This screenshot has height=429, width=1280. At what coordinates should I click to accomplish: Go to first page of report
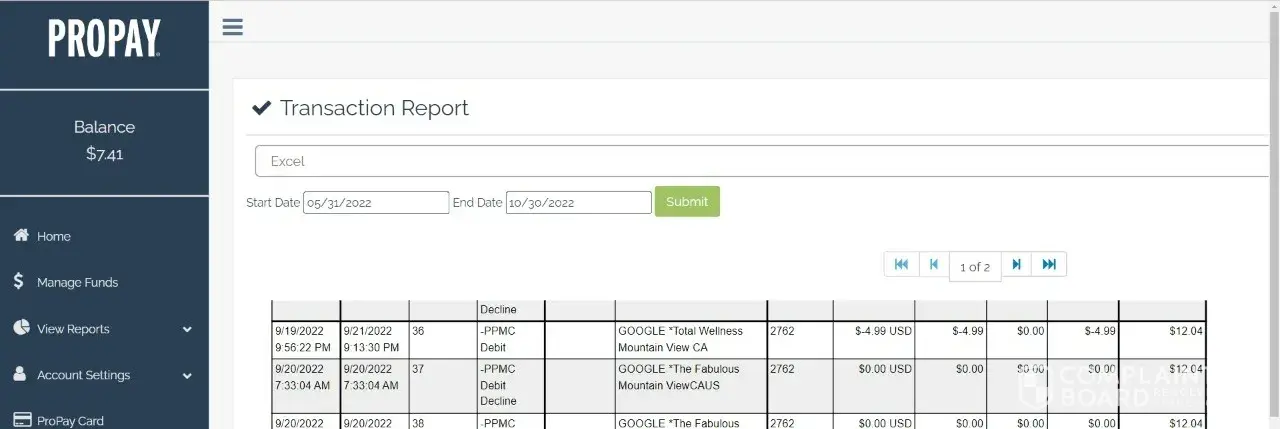click(x=901, y=264)
